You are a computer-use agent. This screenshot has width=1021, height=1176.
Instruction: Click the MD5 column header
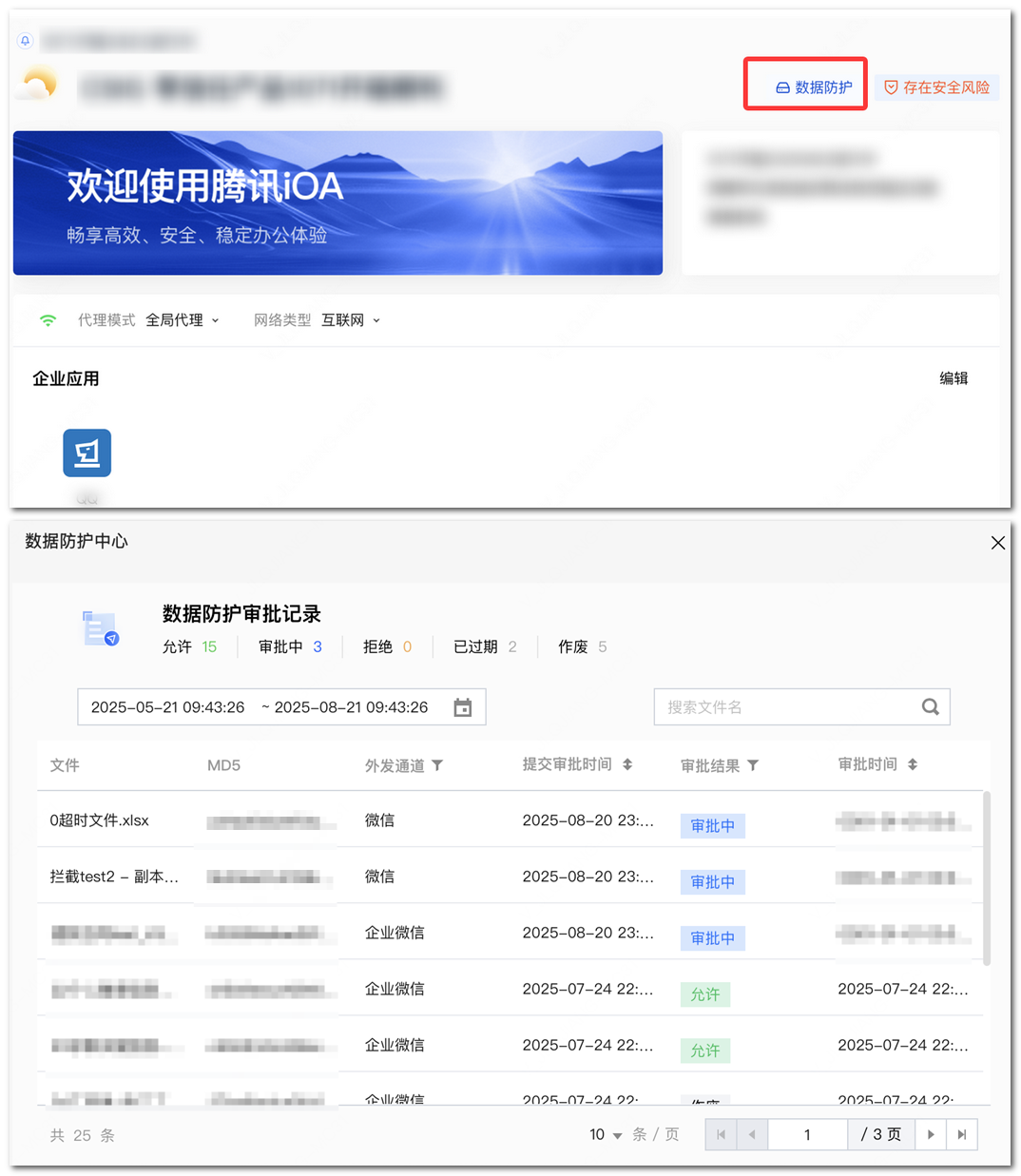click(x=223, y=765)
